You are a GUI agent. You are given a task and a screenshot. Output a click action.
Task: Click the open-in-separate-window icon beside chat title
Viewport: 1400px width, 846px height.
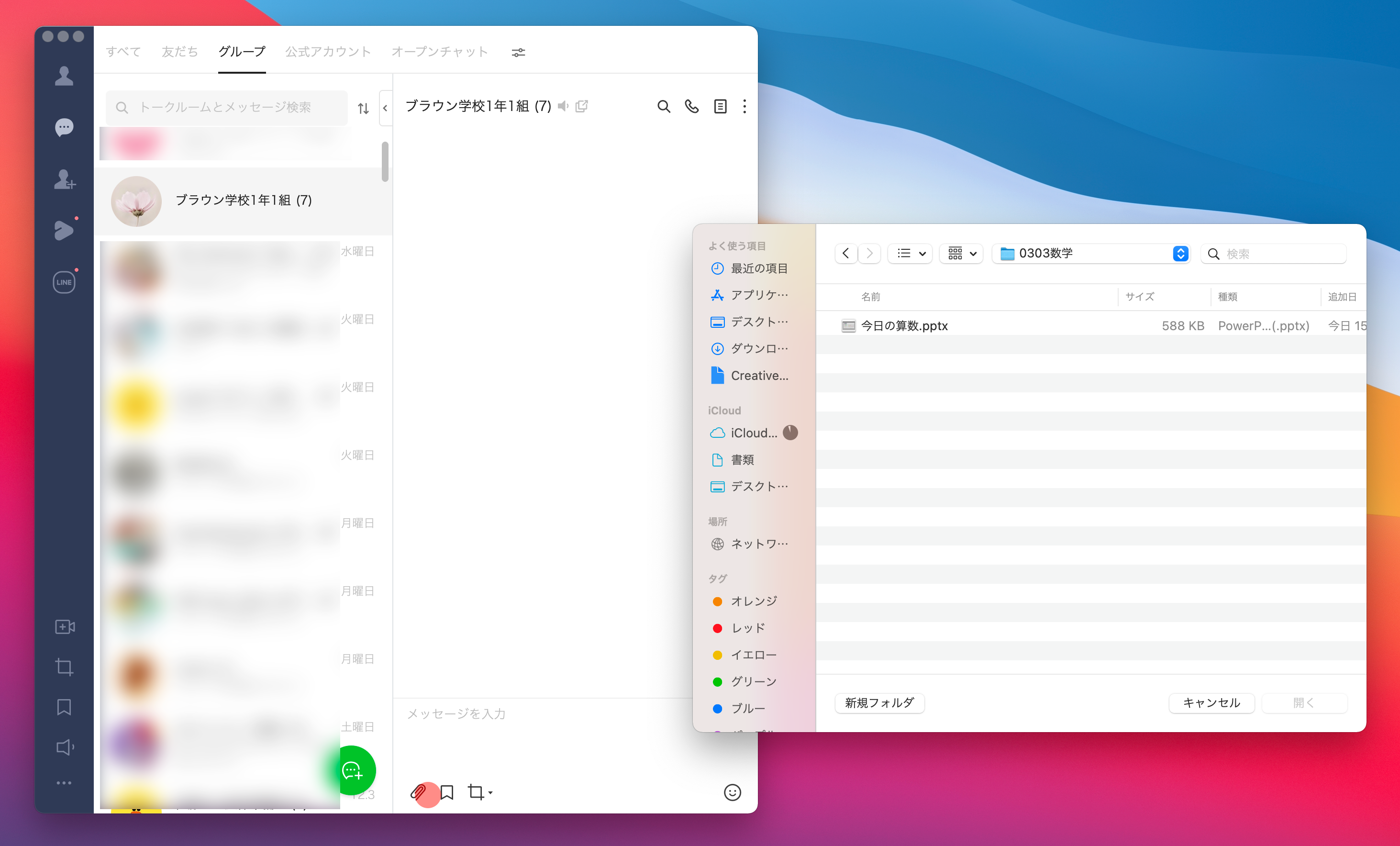(582, 106)
